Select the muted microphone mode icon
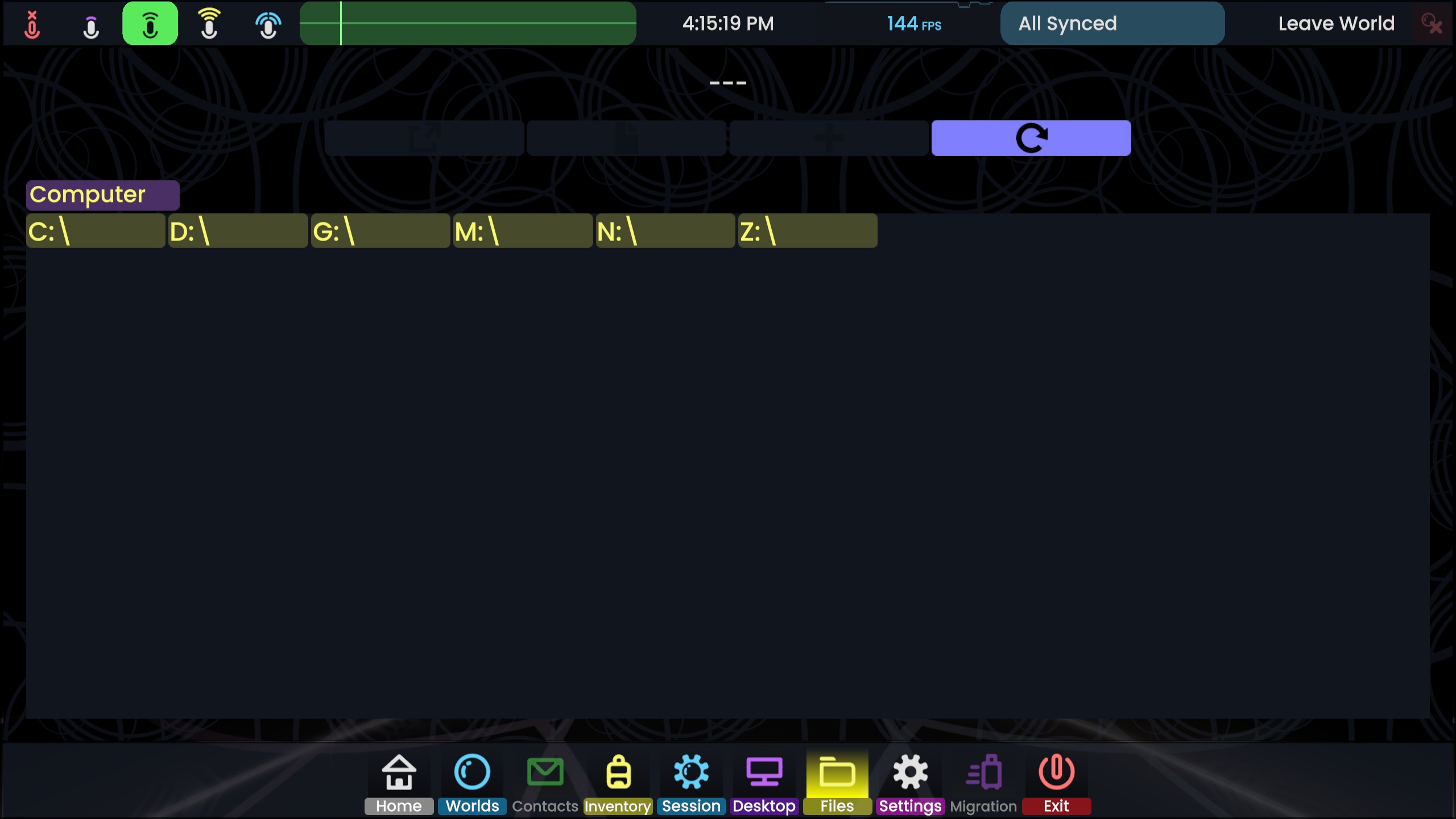This screenshot has height=819, width=1456. tap(32, 24)
